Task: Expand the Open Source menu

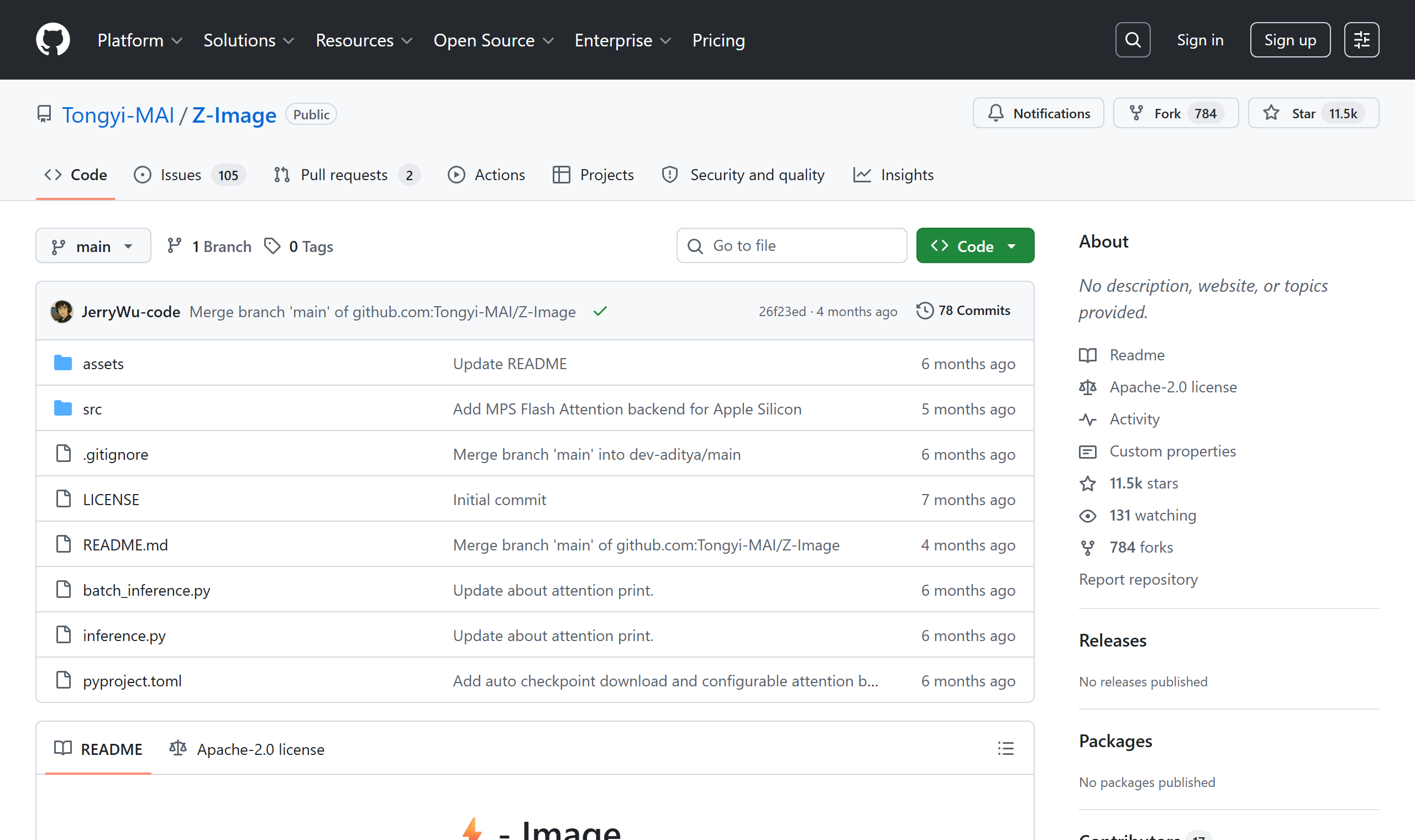Action: (494, 40)
